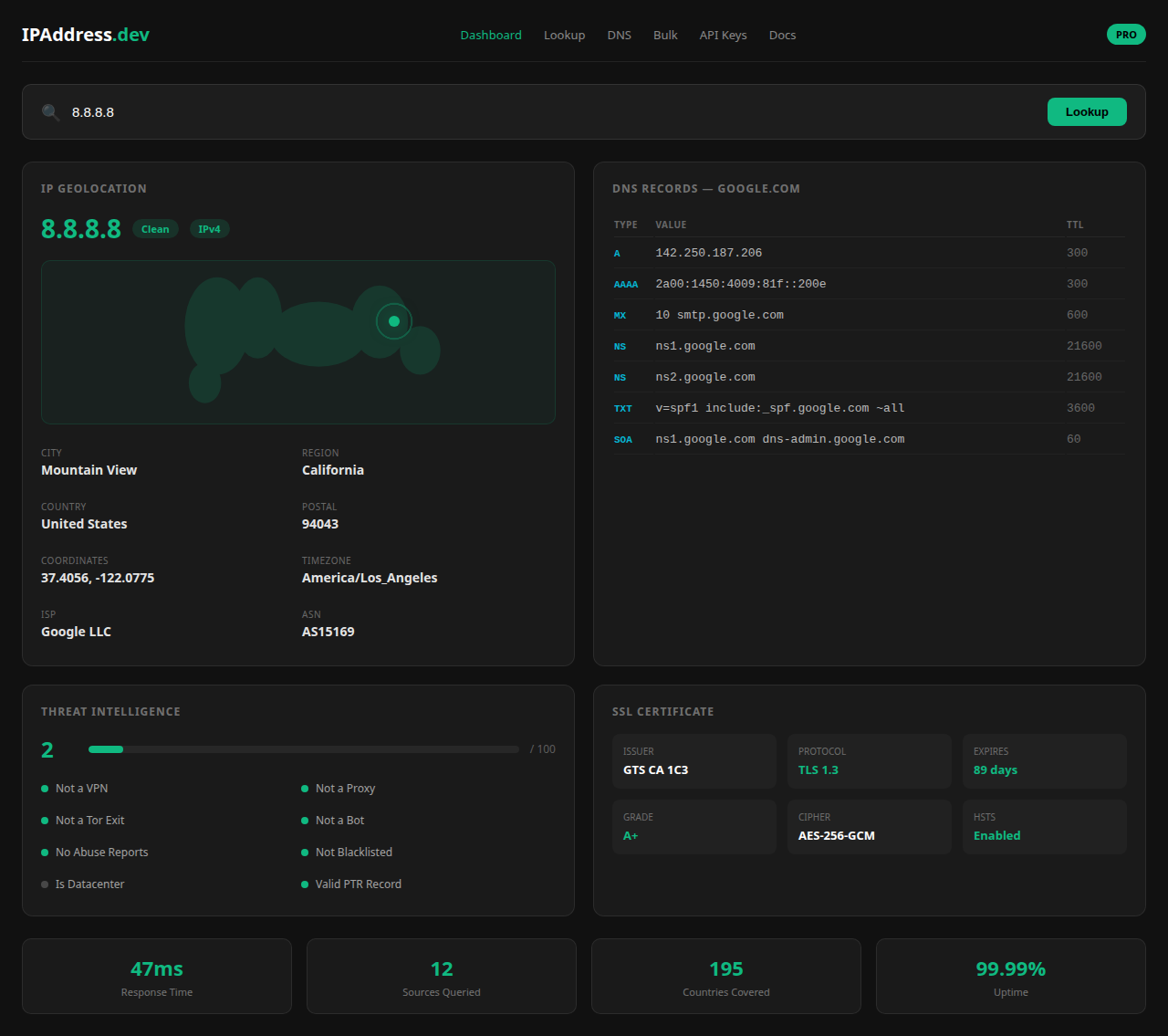
Task: Click inside the IP search input field
Action: [274, 111]
